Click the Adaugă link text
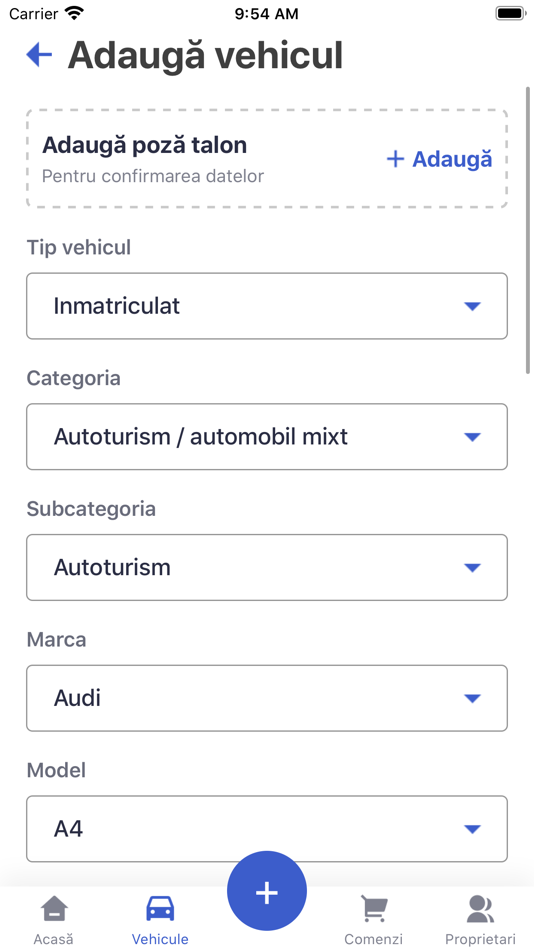 coord(452,159)
